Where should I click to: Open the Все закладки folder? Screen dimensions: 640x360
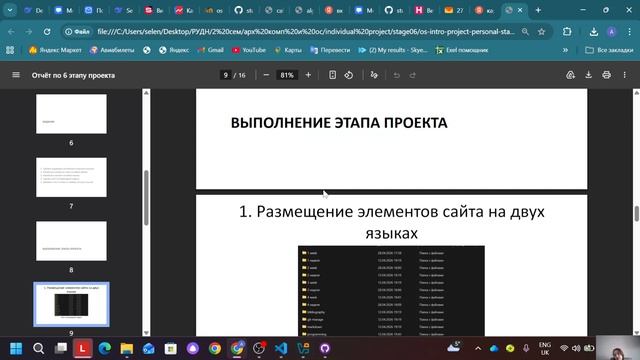point(609,50)
